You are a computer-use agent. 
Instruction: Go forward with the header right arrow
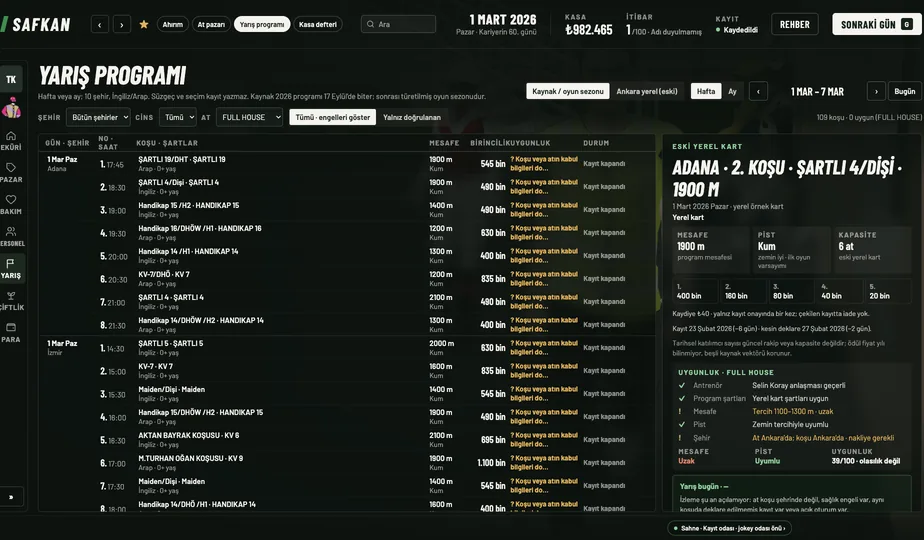pyautogui.click(x=121, y=25)
